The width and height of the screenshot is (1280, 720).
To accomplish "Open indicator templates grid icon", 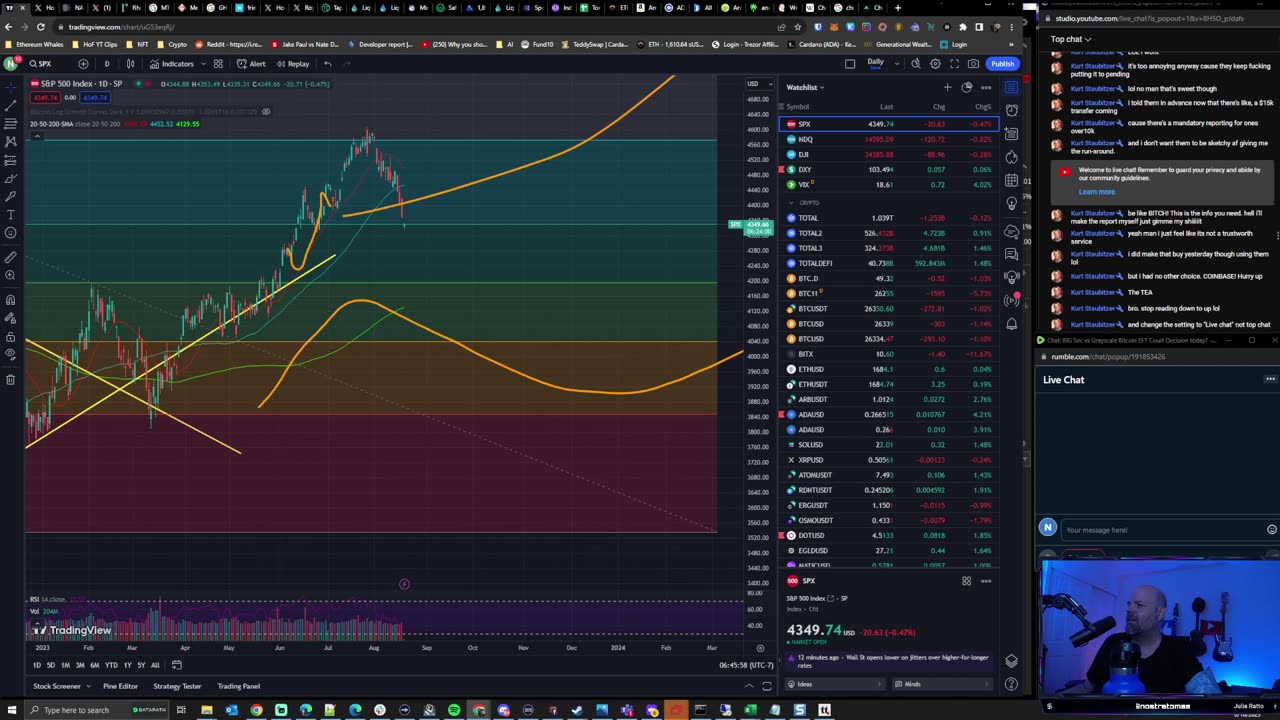I will [218, 64].
